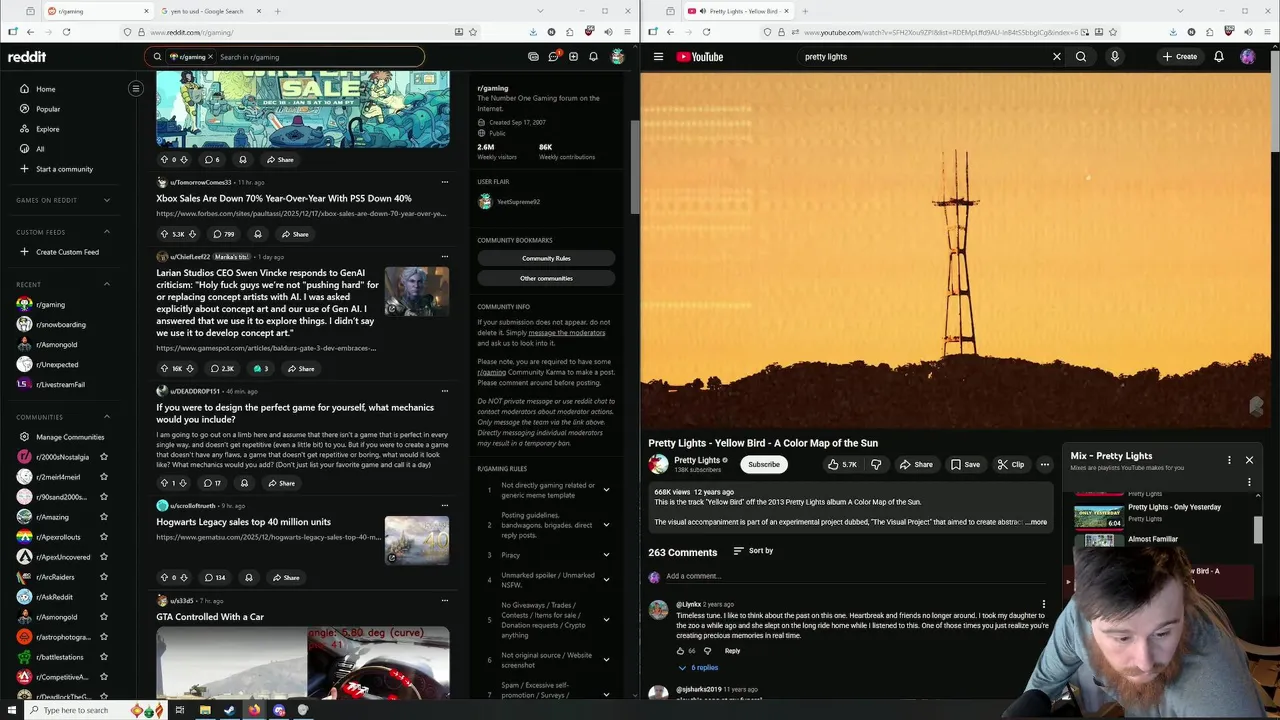Image resolution: width=1280 pixels, height=720 pixels.
Task: Downvote the Xbox Sales post
Action: [192, 234]
